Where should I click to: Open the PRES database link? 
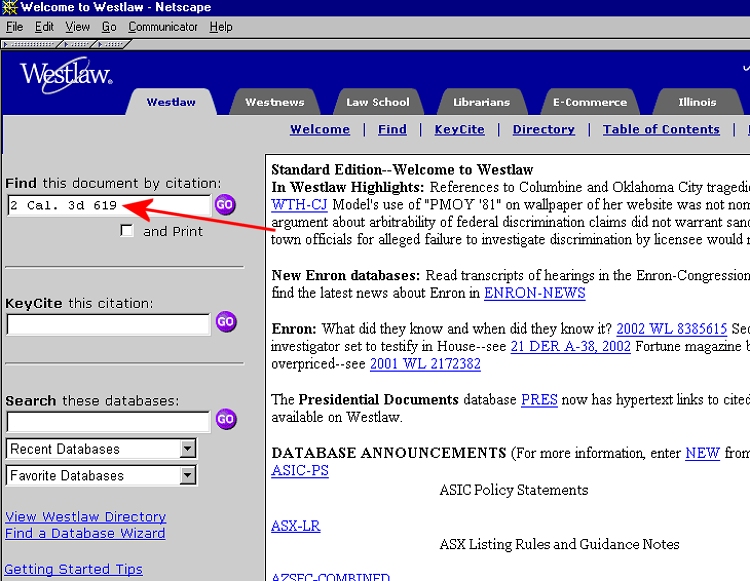coord(539,399)
